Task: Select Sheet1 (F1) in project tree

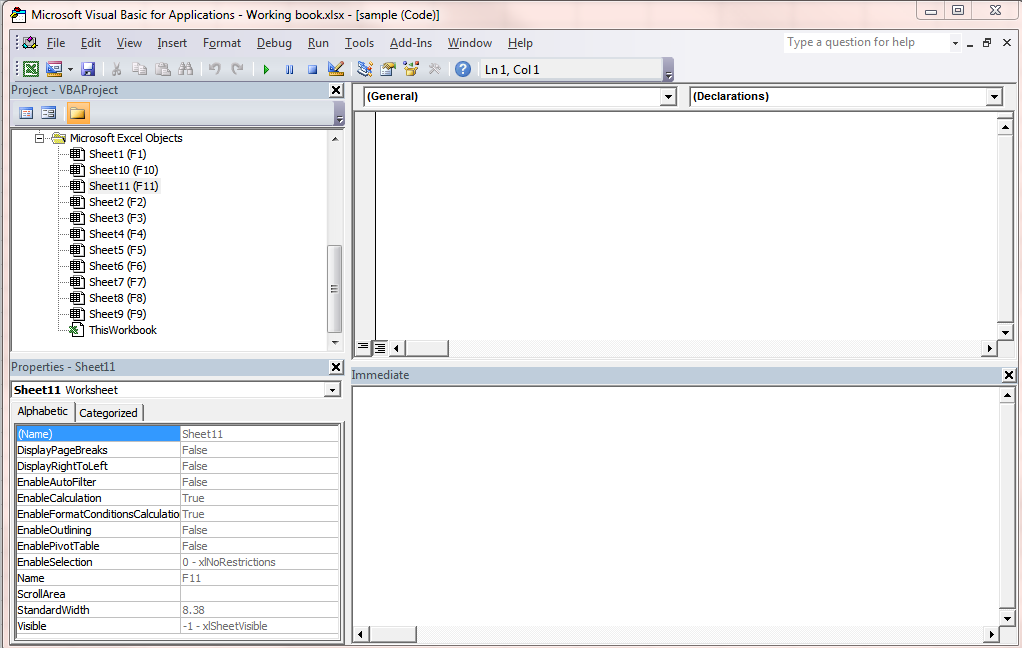Action: pyautogui.click(x=117, y=155)
